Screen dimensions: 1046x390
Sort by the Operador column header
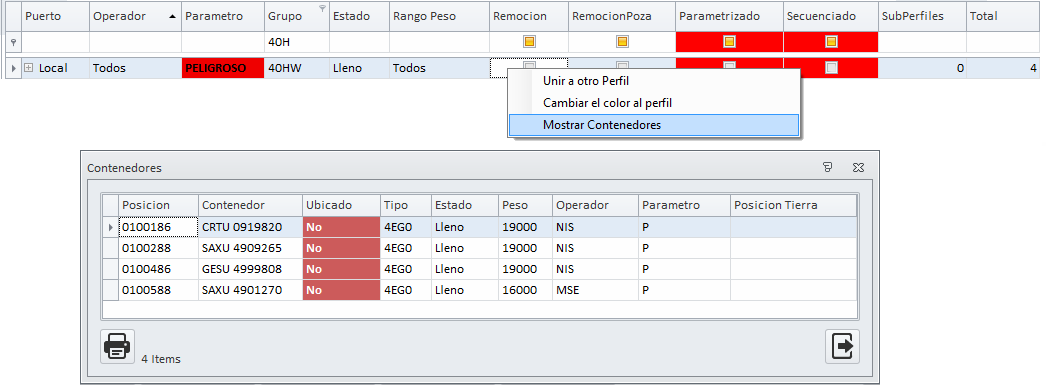pyautogui.click(x=135, y=16)
